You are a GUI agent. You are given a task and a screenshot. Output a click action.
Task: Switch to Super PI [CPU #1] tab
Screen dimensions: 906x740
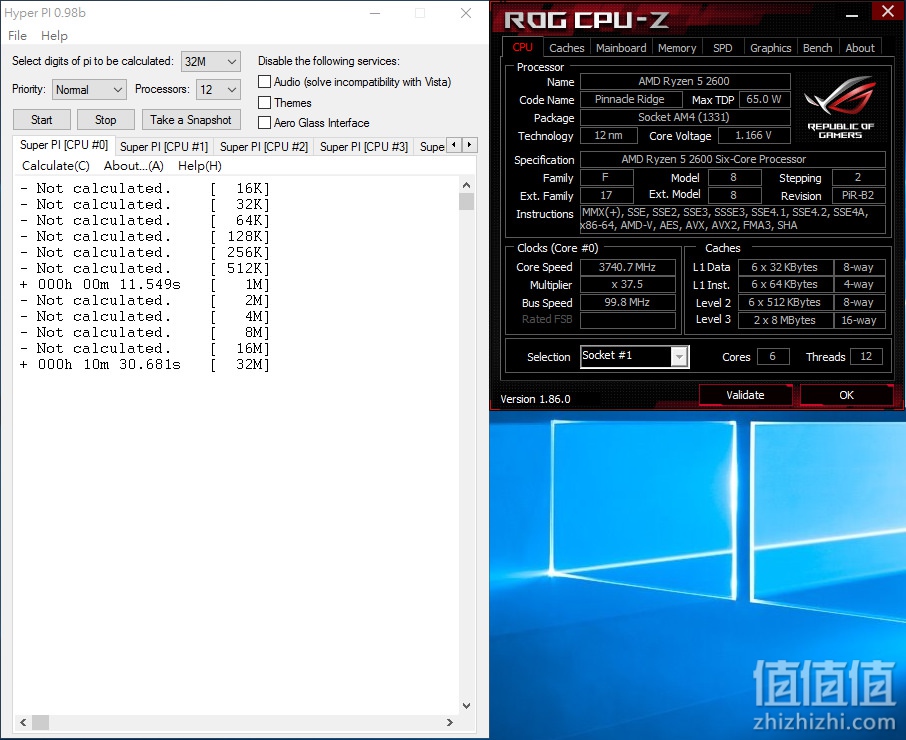(164, 147)
